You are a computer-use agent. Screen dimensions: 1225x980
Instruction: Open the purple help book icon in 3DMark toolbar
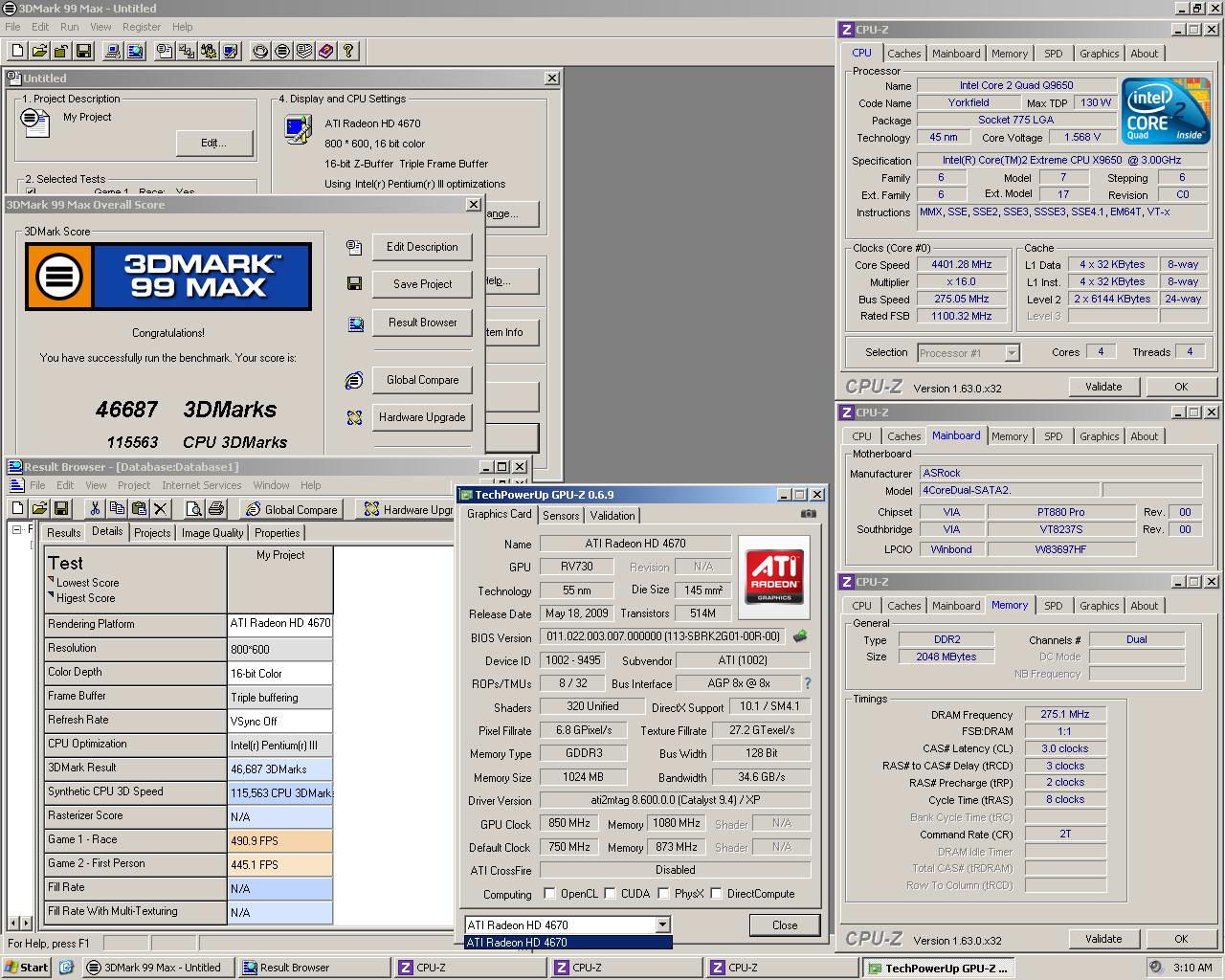[326, 51]
